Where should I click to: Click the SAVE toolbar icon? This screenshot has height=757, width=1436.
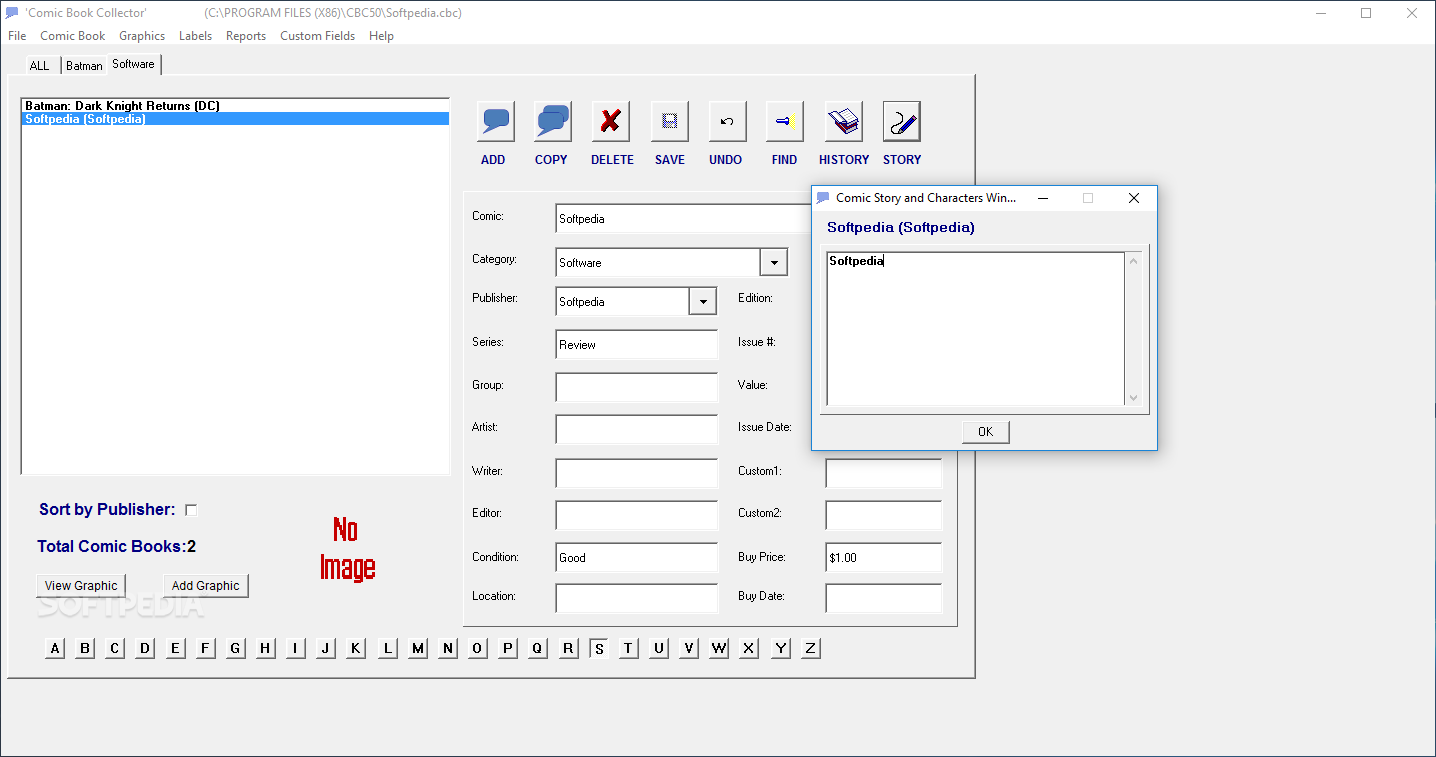670,121
